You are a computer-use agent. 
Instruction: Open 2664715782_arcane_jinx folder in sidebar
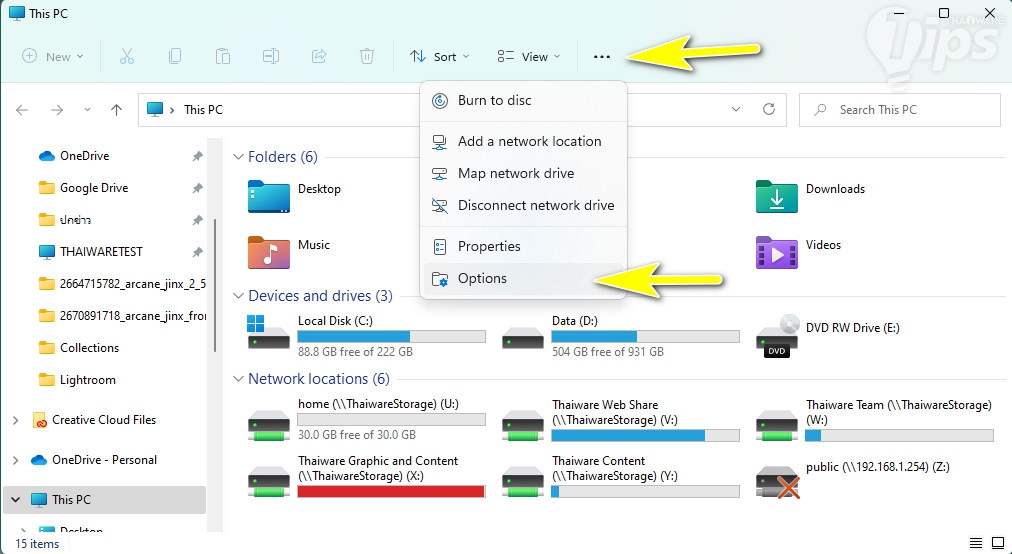tap(122, 284)
